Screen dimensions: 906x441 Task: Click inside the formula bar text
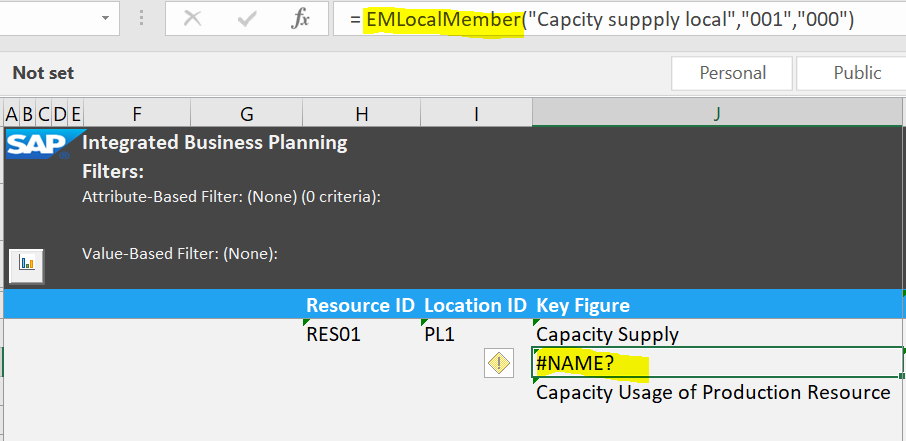(620, 20)
